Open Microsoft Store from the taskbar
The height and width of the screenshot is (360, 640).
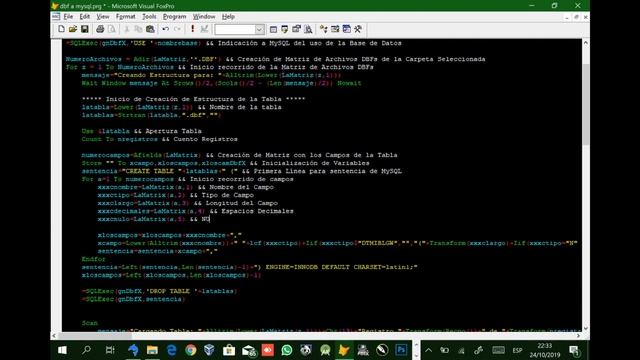[229, 350]
